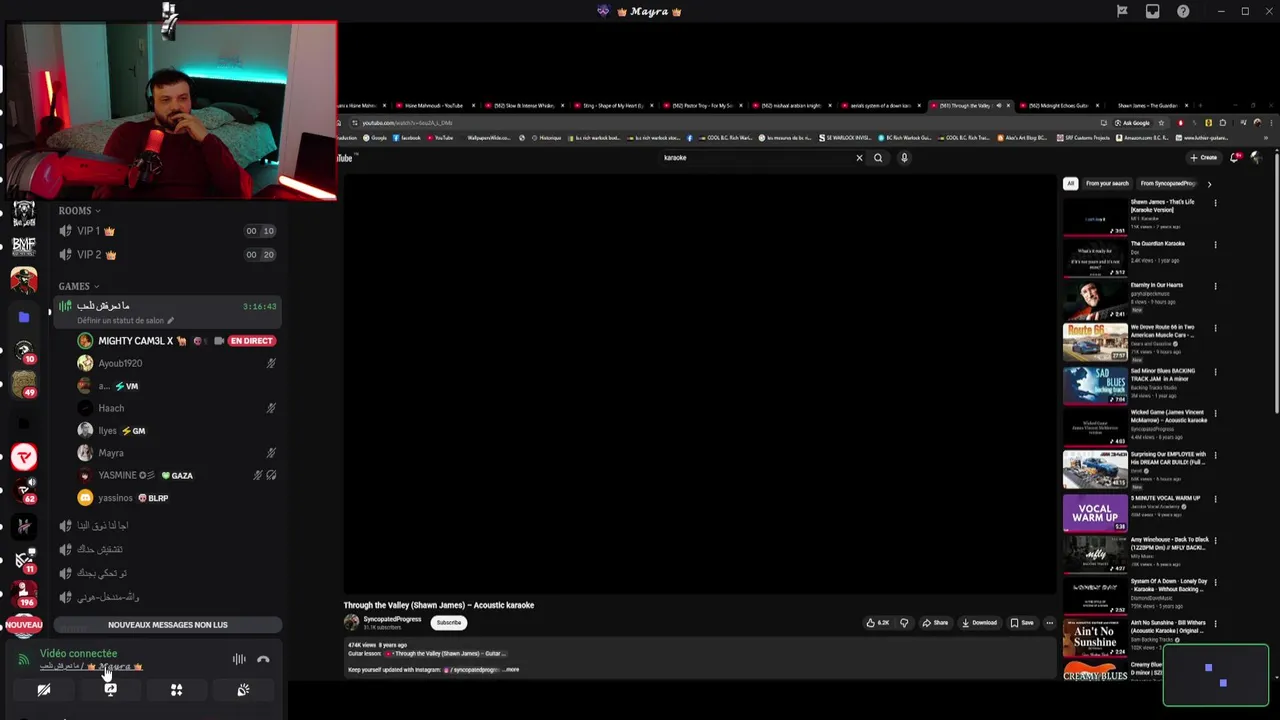This screenshot has height=720, width=1280.
Task: Open Discord help icon
Action: click(x=1183, y=11)
